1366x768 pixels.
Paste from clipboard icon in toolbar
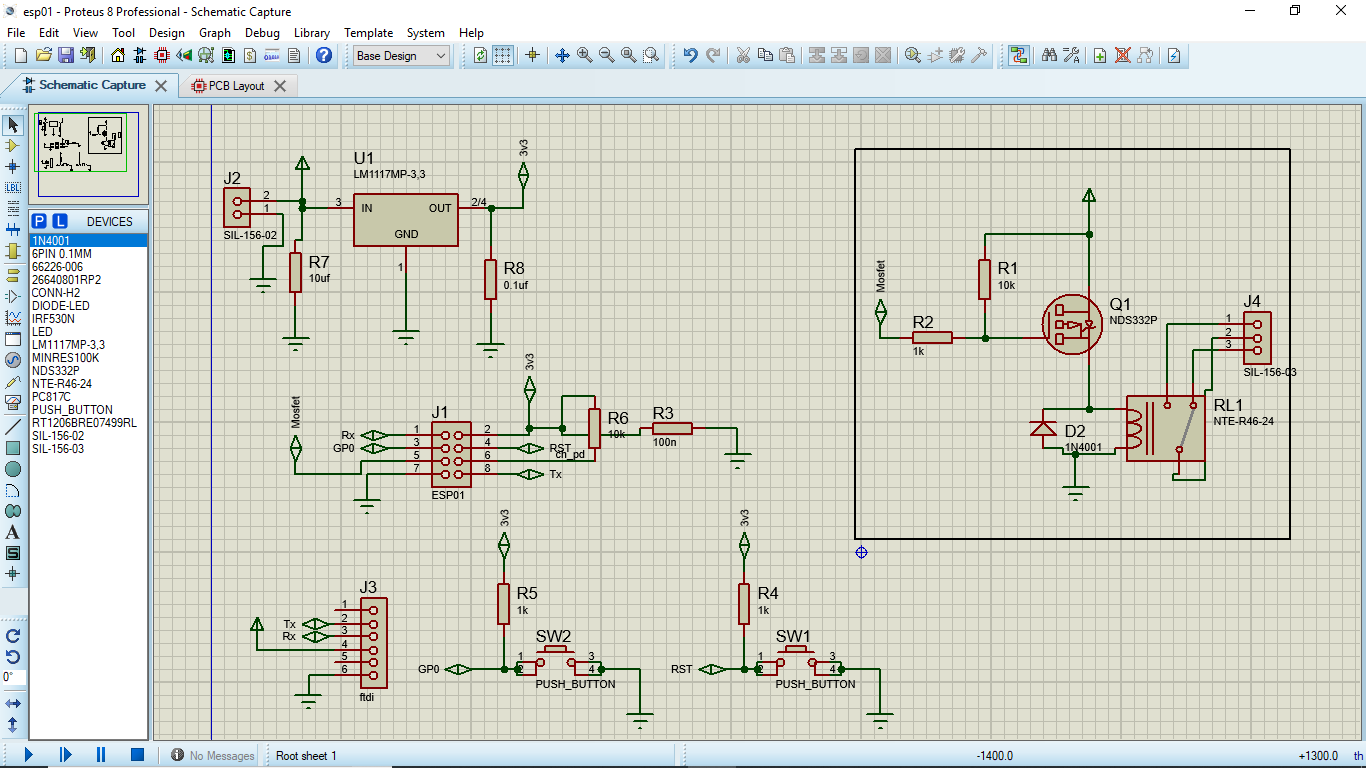(x=787, y=56)
